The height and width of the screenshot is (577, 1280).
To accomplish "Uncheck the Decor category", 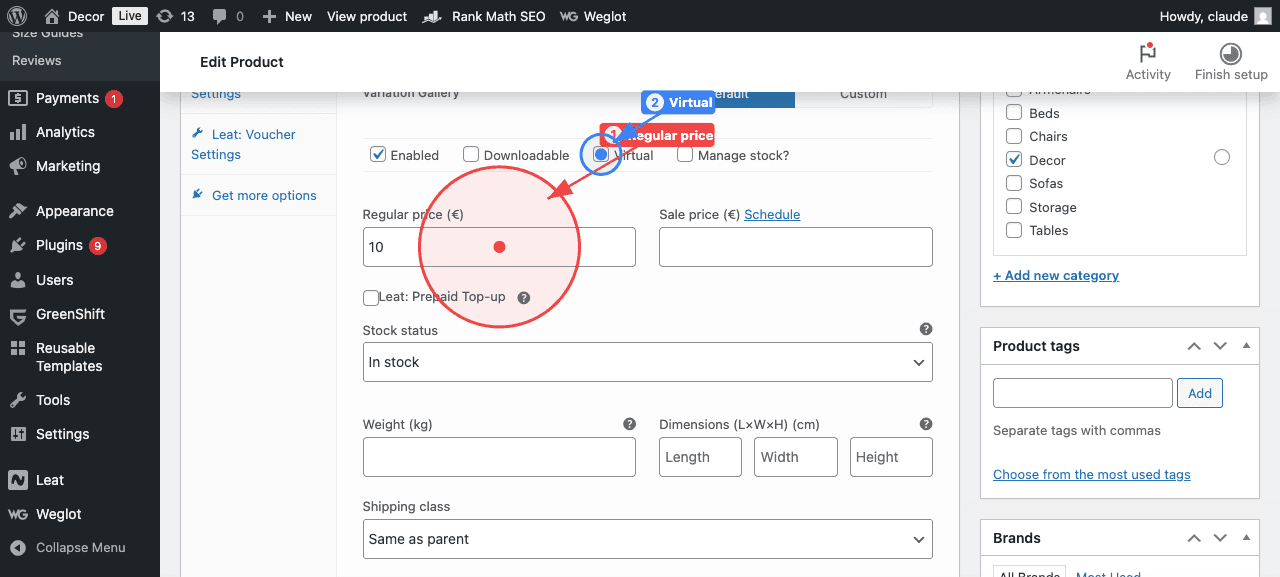I will click(1014, 160).
